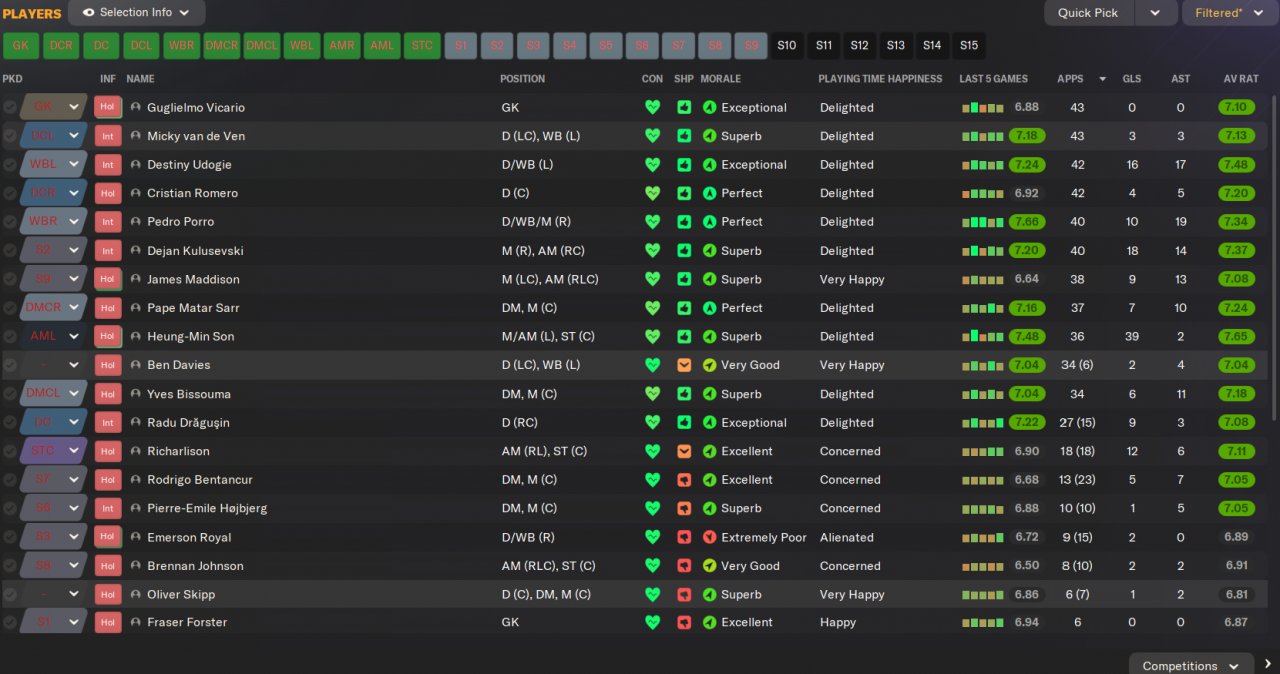The height and width of the screenshot is (674, 1280).
Task: Click Pedro Porro's last 5 games bars
Action: (x=982, y=222)
